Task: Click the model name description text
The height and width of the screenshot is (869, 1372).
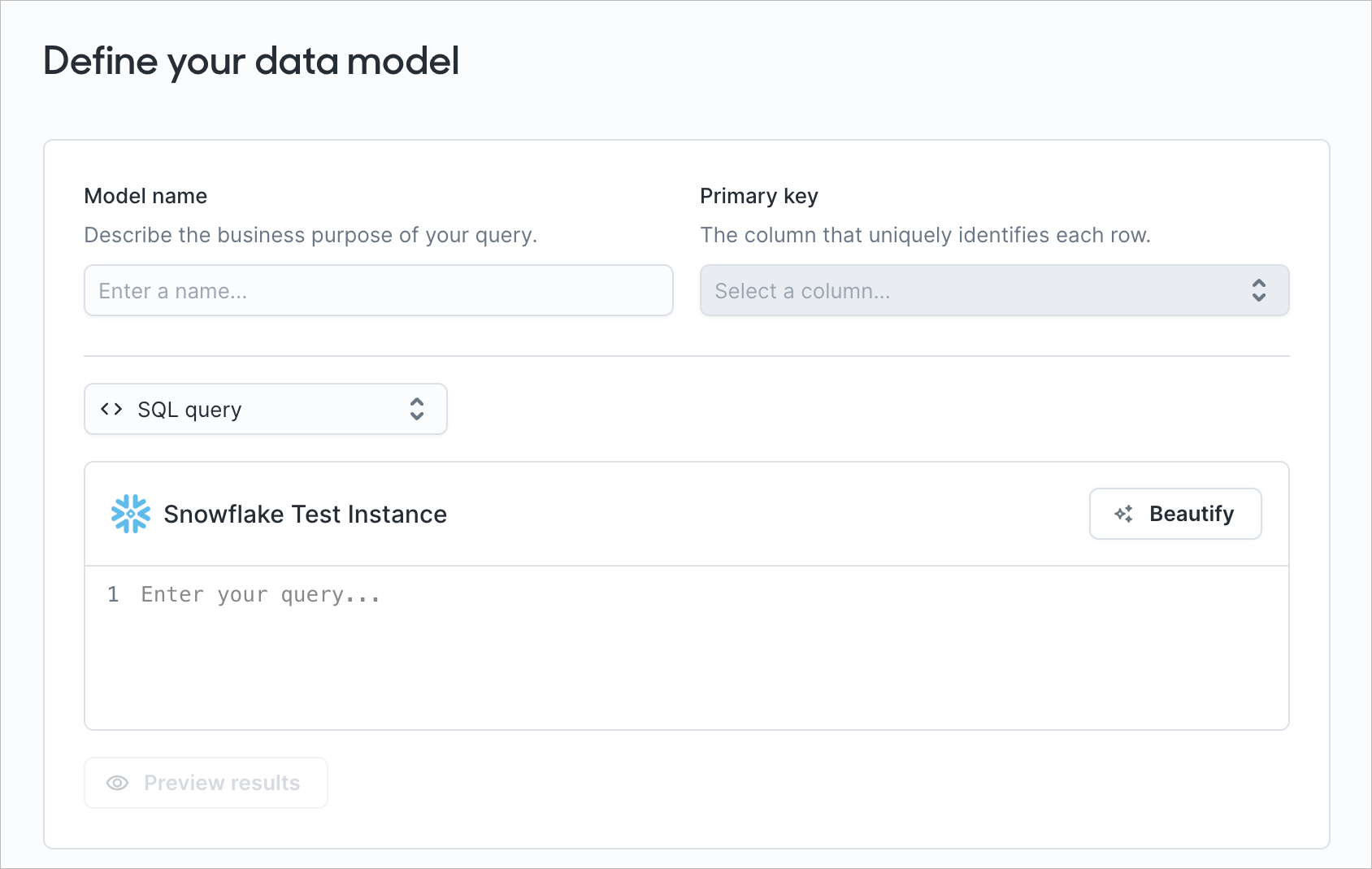Action: 311,235
